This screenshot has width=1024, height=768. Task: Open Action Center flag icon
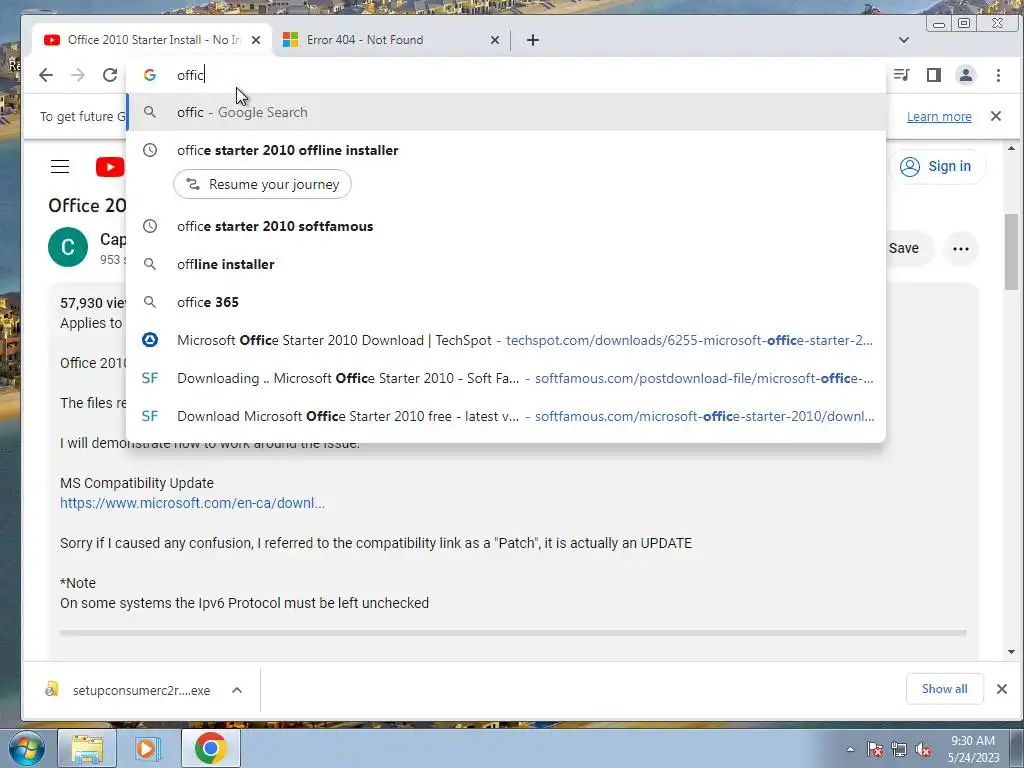pyautogui.click(x=874, y=749)
